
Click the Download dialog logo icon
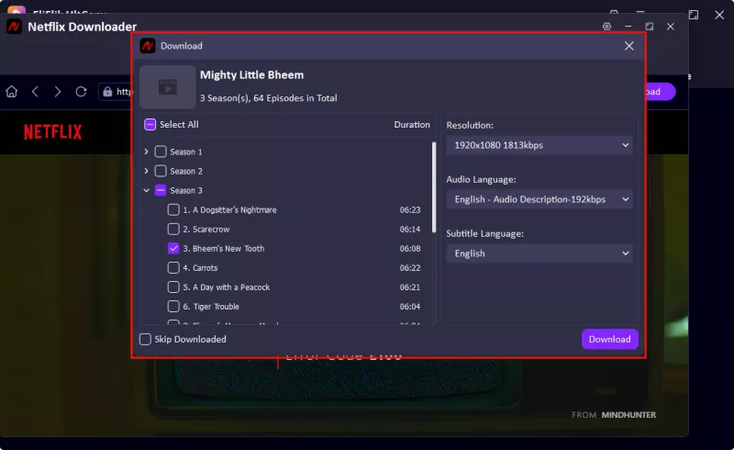(147, 46)
